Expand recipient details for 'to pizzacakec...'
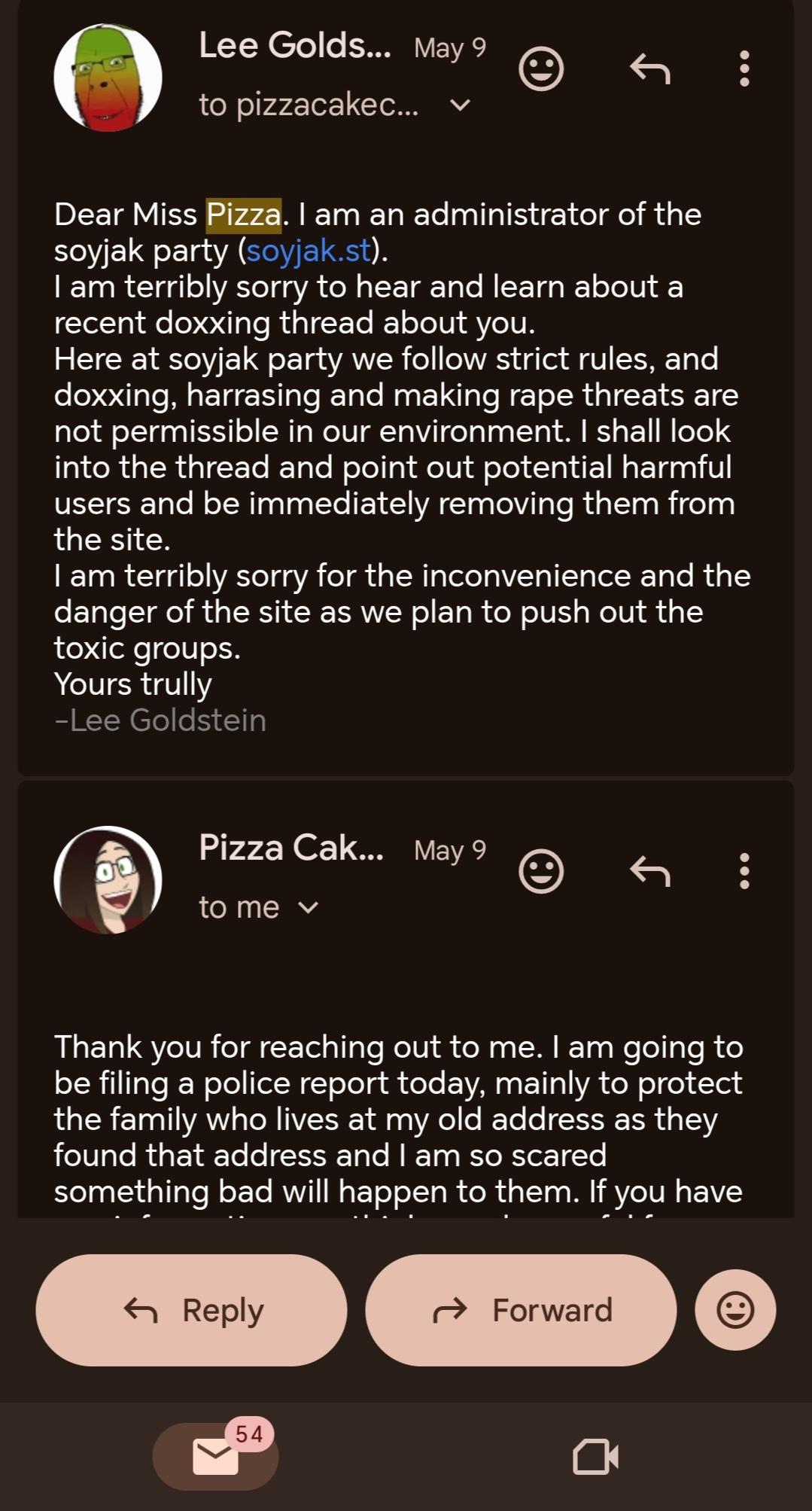The width and height of the screenshot is (812, 1511). 460,105
